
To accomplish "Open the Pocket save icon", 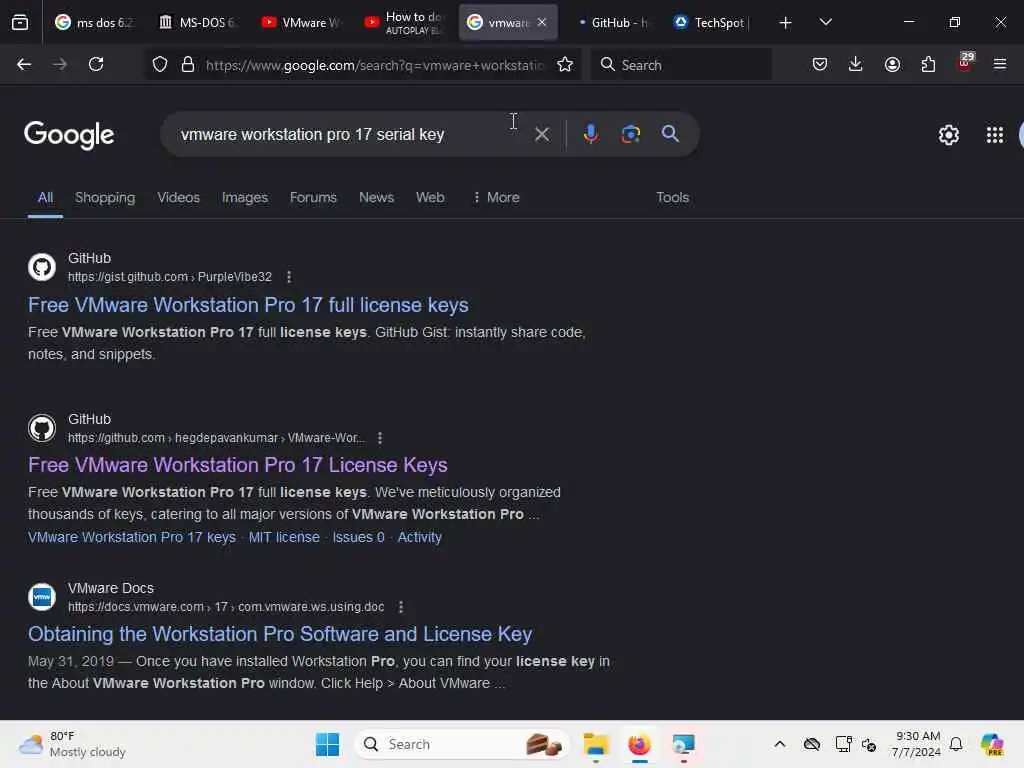I will 820,64.
